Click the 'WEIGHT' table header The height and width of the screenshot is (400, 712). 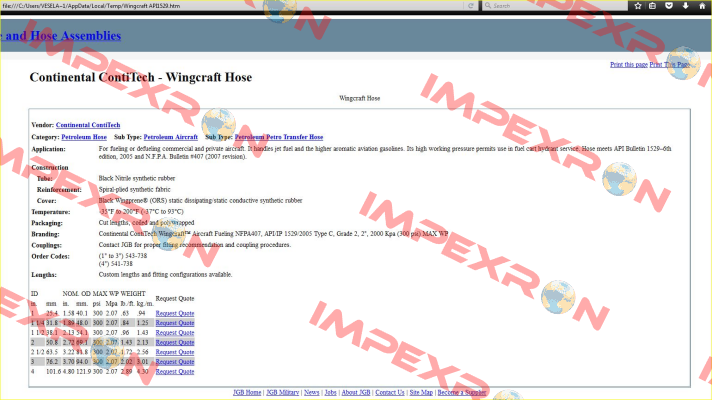pyautogui.click(x=133, y=294)
